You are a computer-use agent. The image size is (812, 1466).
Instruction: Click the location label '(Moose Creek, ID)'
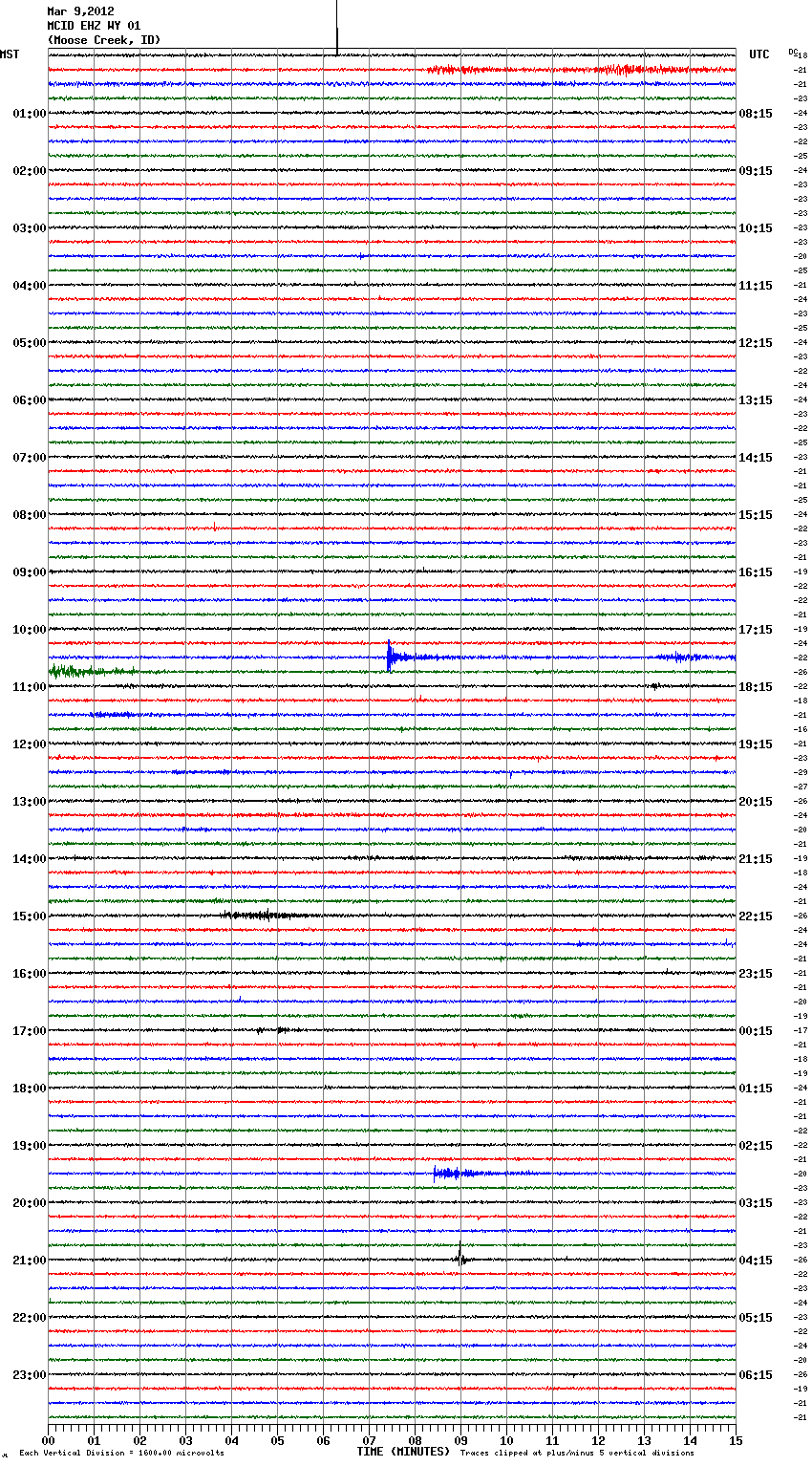click(x=104, y=40)
